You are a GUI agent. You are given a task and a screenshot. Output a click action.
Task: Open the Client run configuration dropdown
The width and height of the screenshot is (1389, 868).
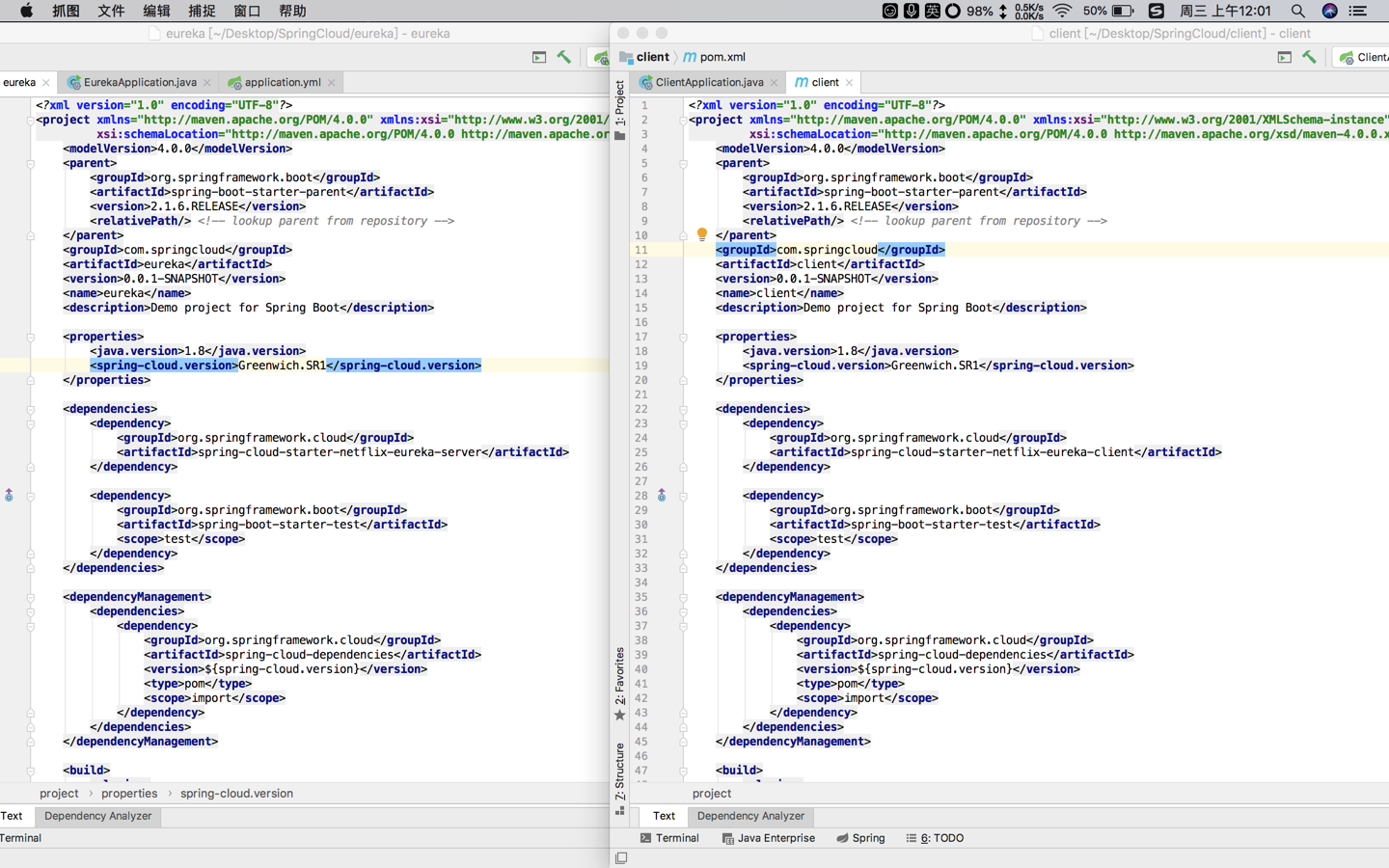(1363, 57)
